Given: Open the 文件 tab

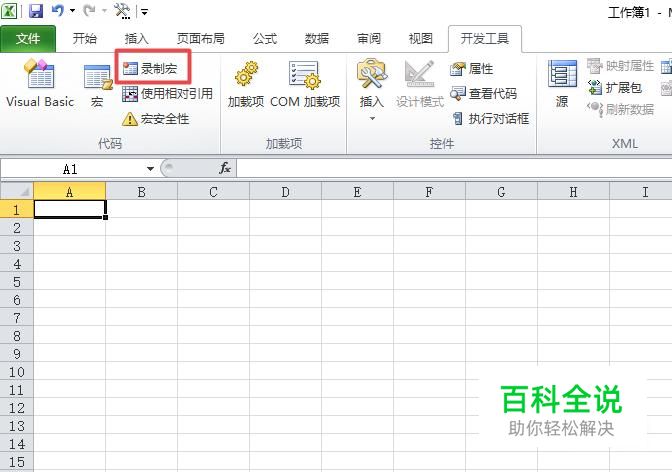Looking at the screenshot, I should click(28, 39).
